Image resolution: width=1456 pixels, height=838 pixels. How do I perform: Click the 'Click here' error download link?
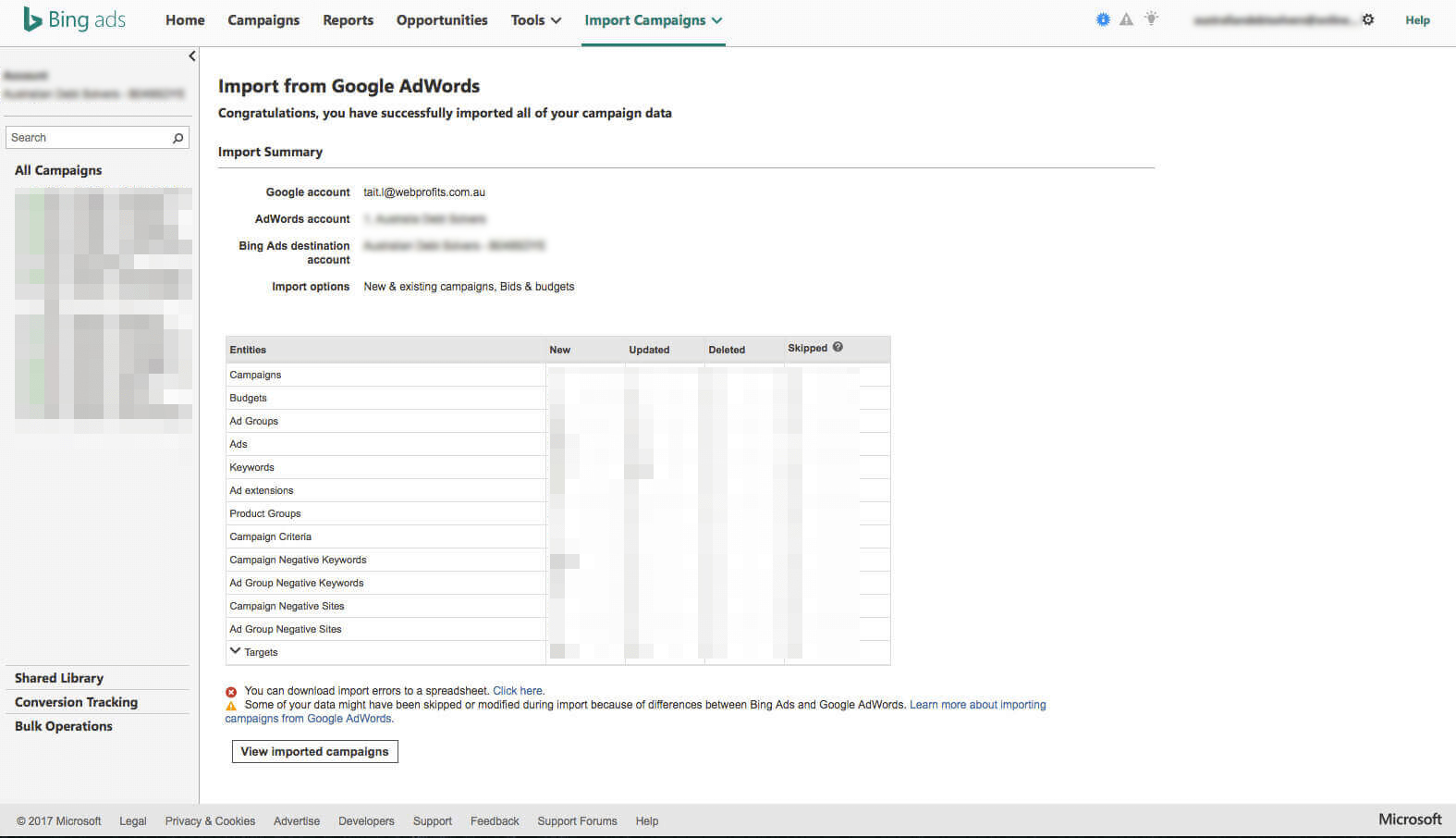[x=518, y=691]
